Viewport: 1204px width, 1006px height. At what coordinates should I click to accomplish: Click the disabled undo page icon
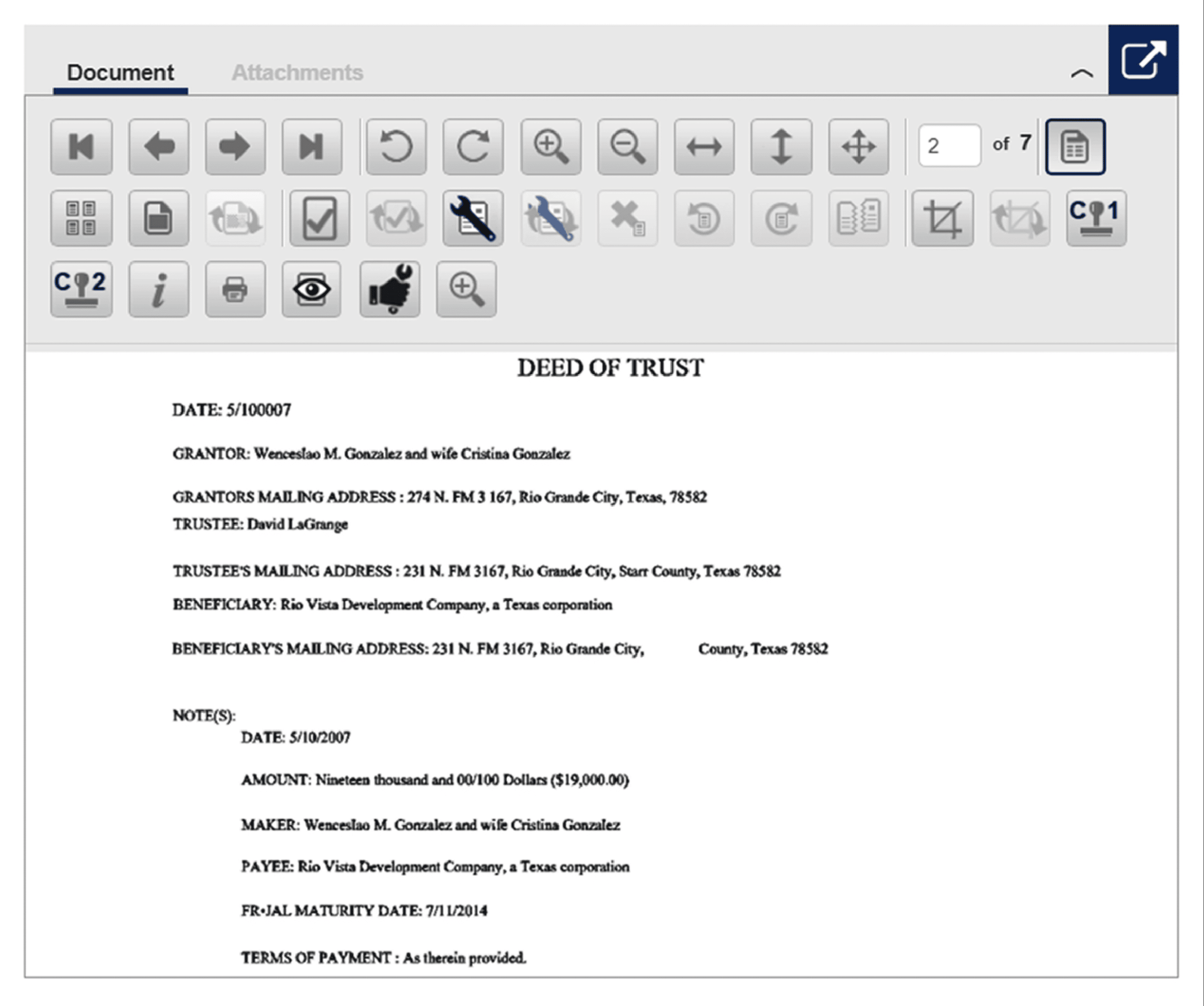(704, 218)
